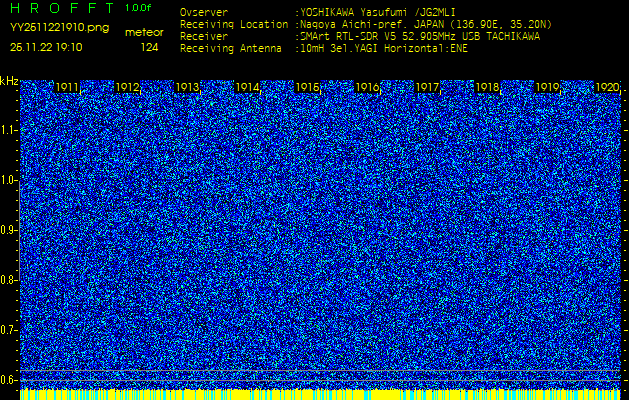
Task: Click time marker 1918
Action: pos(487,87)
